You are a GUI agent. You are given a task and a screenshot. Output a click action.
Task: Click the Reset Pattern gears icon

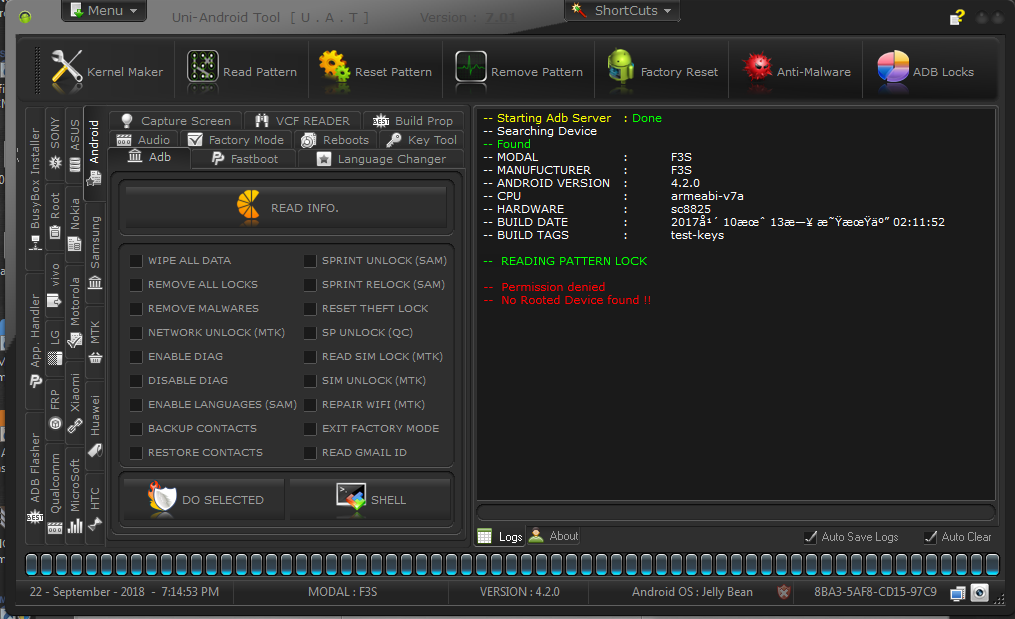[x=335, y=68]
